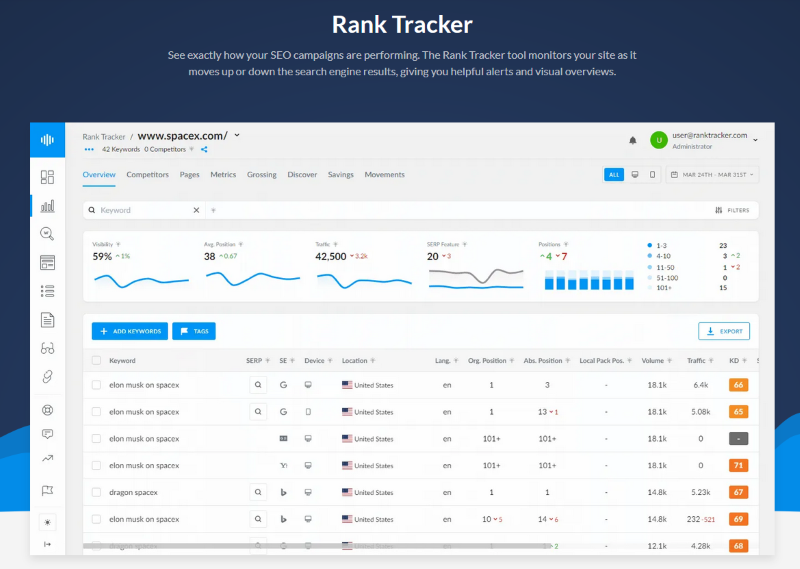Click the Rank Tracker waveform logo
Screen dimensions: 800x569
pyautogui.click(x=47, y=140)
